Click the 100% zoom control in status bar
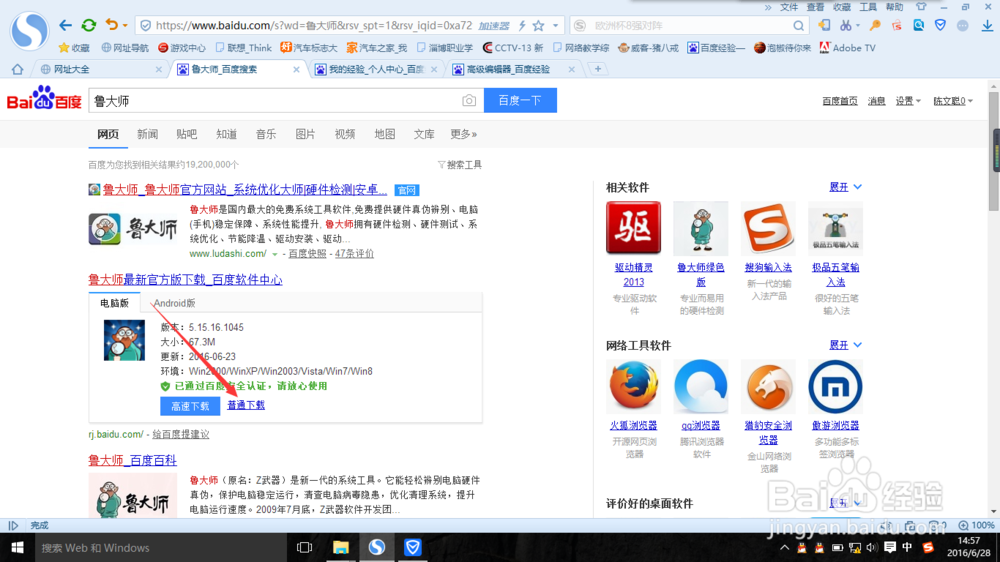The image size is (1000, 562). [x=976, y=525]
